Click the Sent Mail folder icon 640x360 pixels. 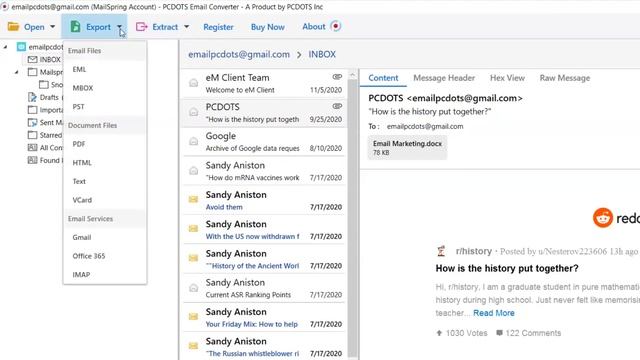click(32, 122)
